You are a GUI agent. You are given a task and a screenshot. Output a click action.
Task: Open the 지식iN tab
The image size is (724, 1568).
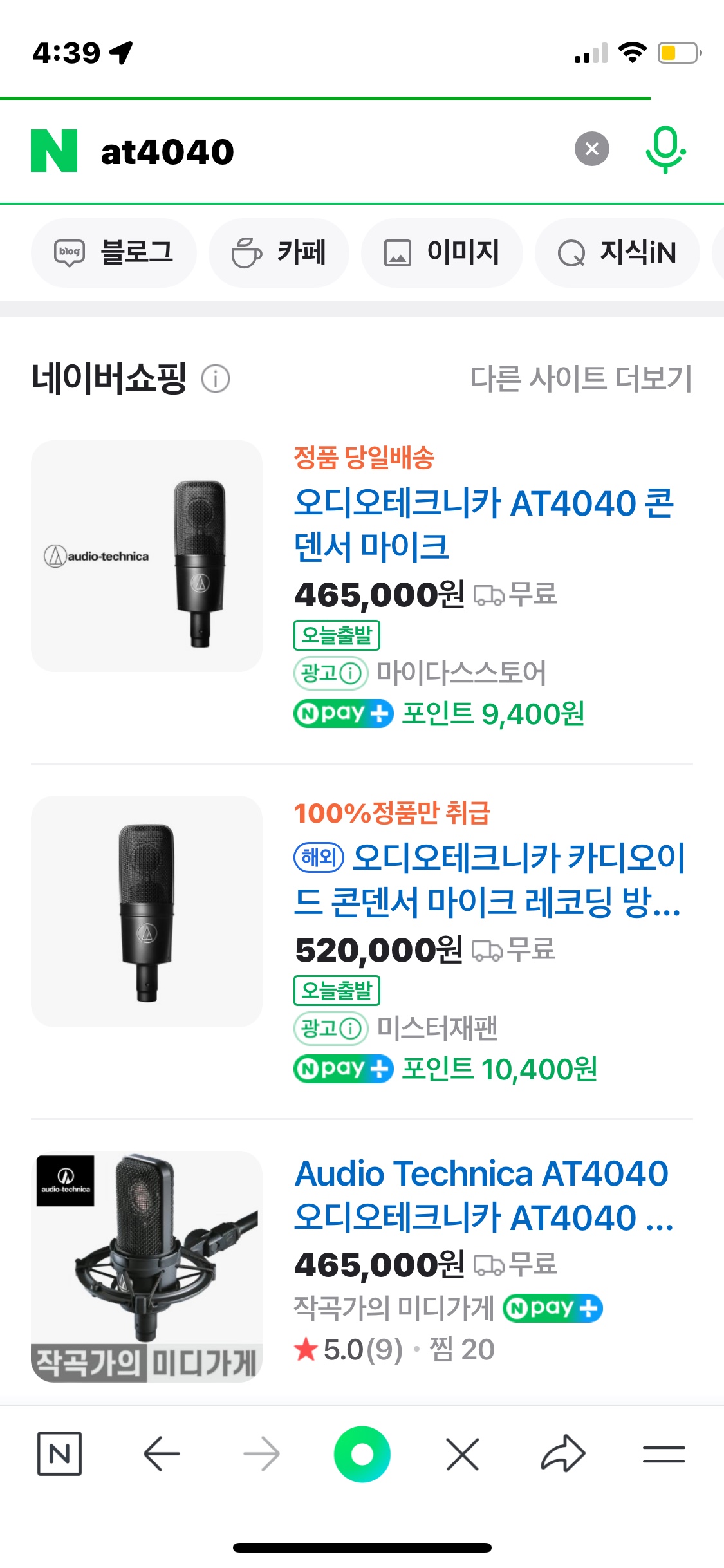point(617,252)
